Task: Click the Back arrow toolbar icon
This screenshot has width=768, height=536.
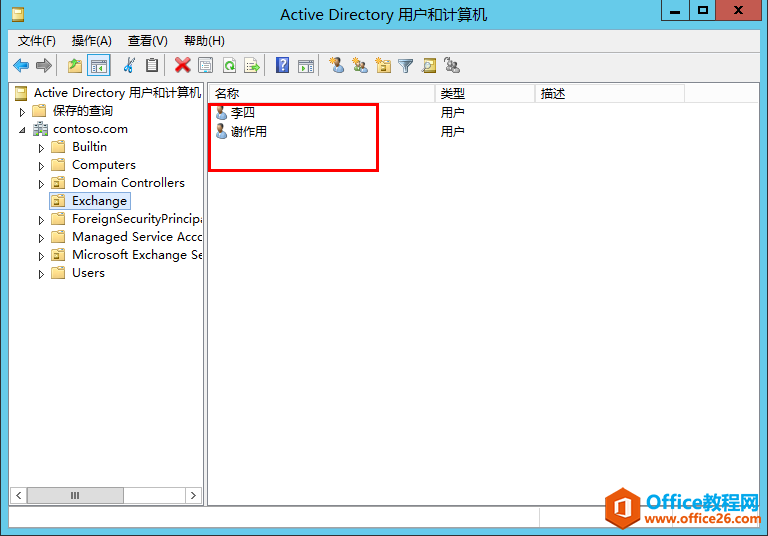Action: click(x=21, y=65)
